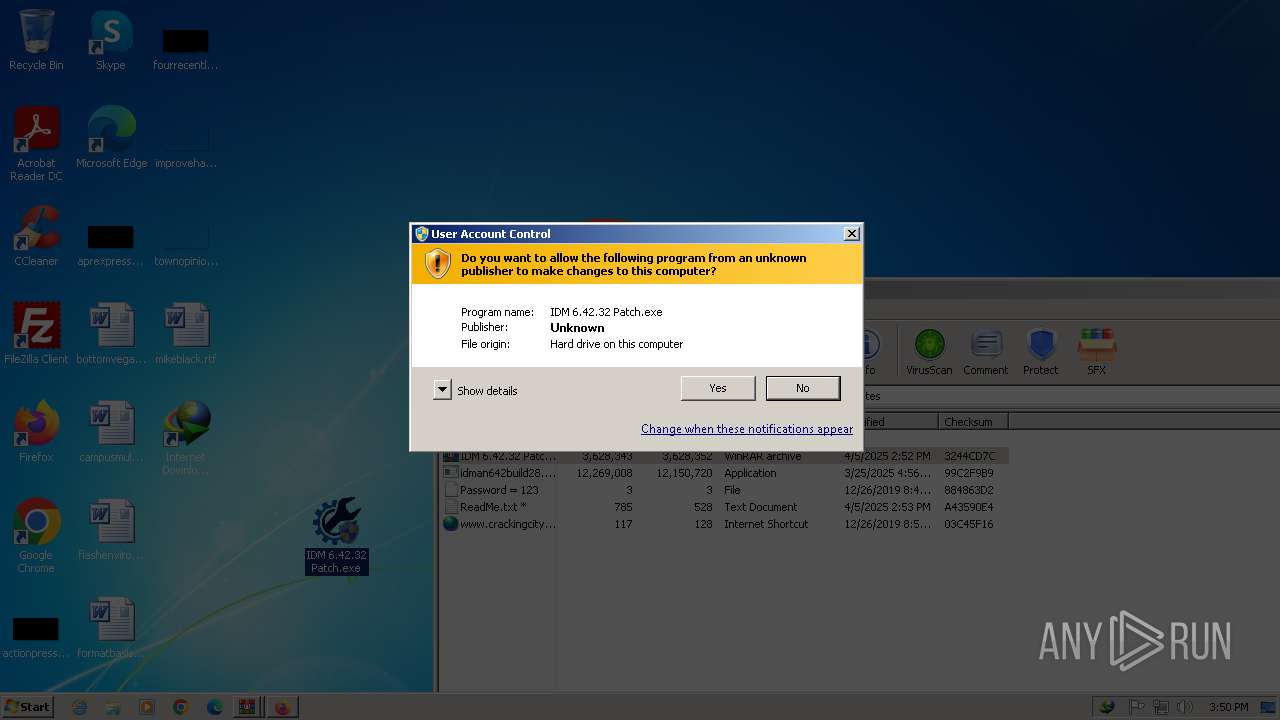Image resolution: width=1280 pixels, height=720 pixels.
Task: Click the 'Text Document' type cell in WinRAR
Action: [760, 507]
